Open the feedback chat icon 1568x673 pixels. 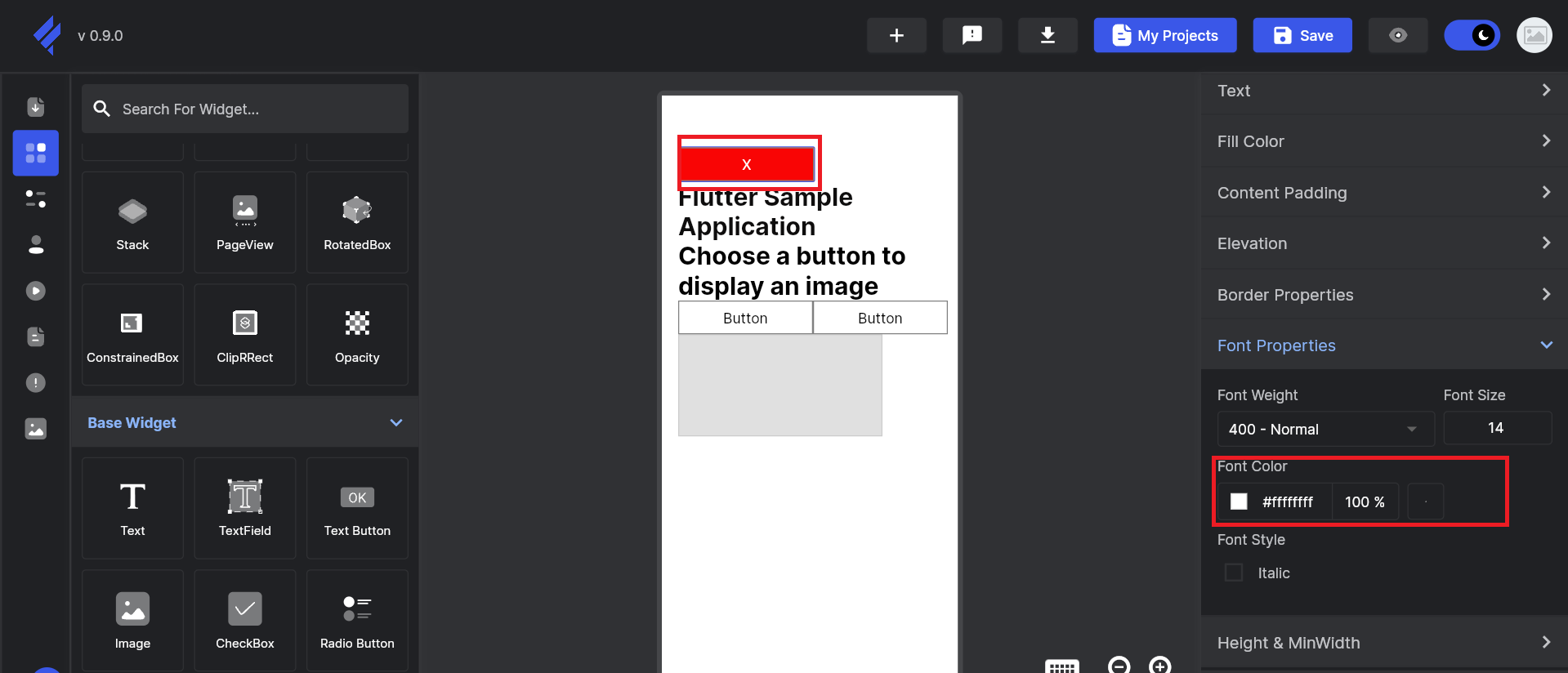(972, 35)
